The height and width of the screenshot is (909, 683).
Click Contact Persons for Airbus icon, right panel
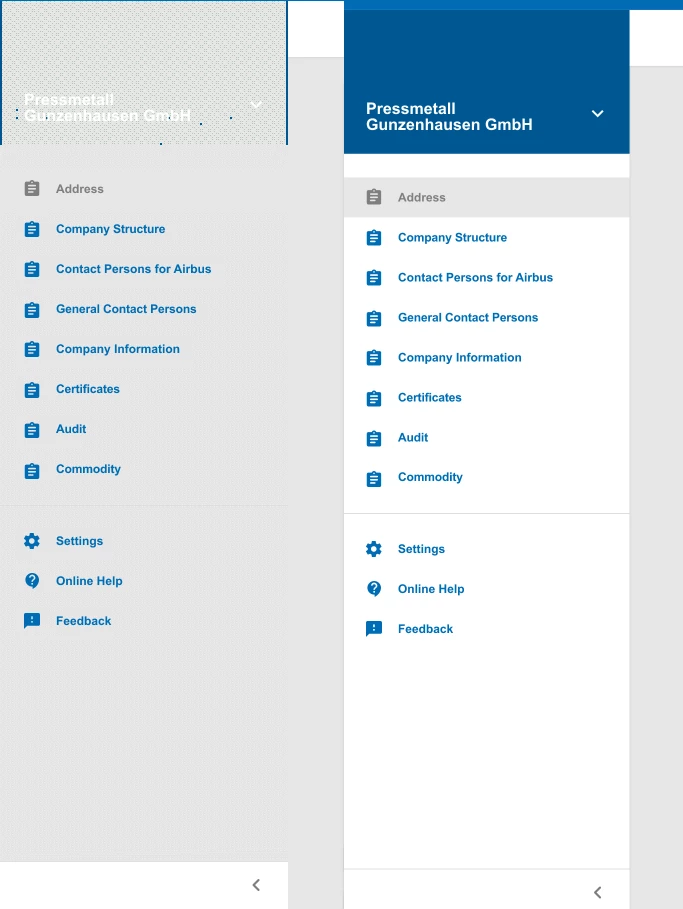click(x=374, y=278)
